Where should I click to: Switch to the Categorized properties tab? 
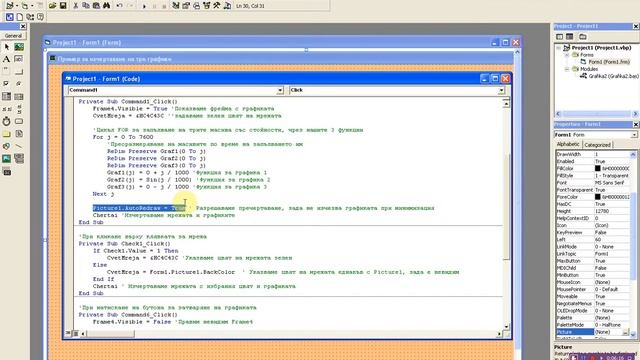tap(597, 145)
